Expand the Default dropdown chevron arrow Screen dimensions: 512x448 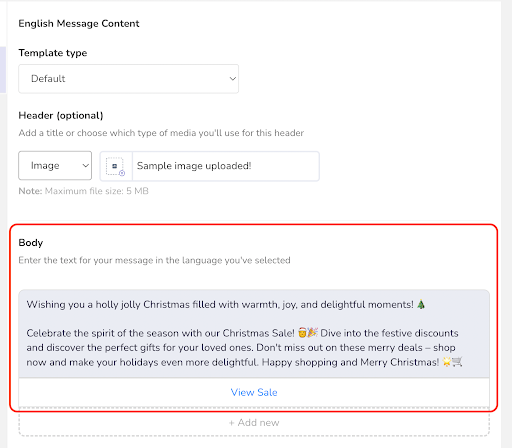[x=232, y=79]
